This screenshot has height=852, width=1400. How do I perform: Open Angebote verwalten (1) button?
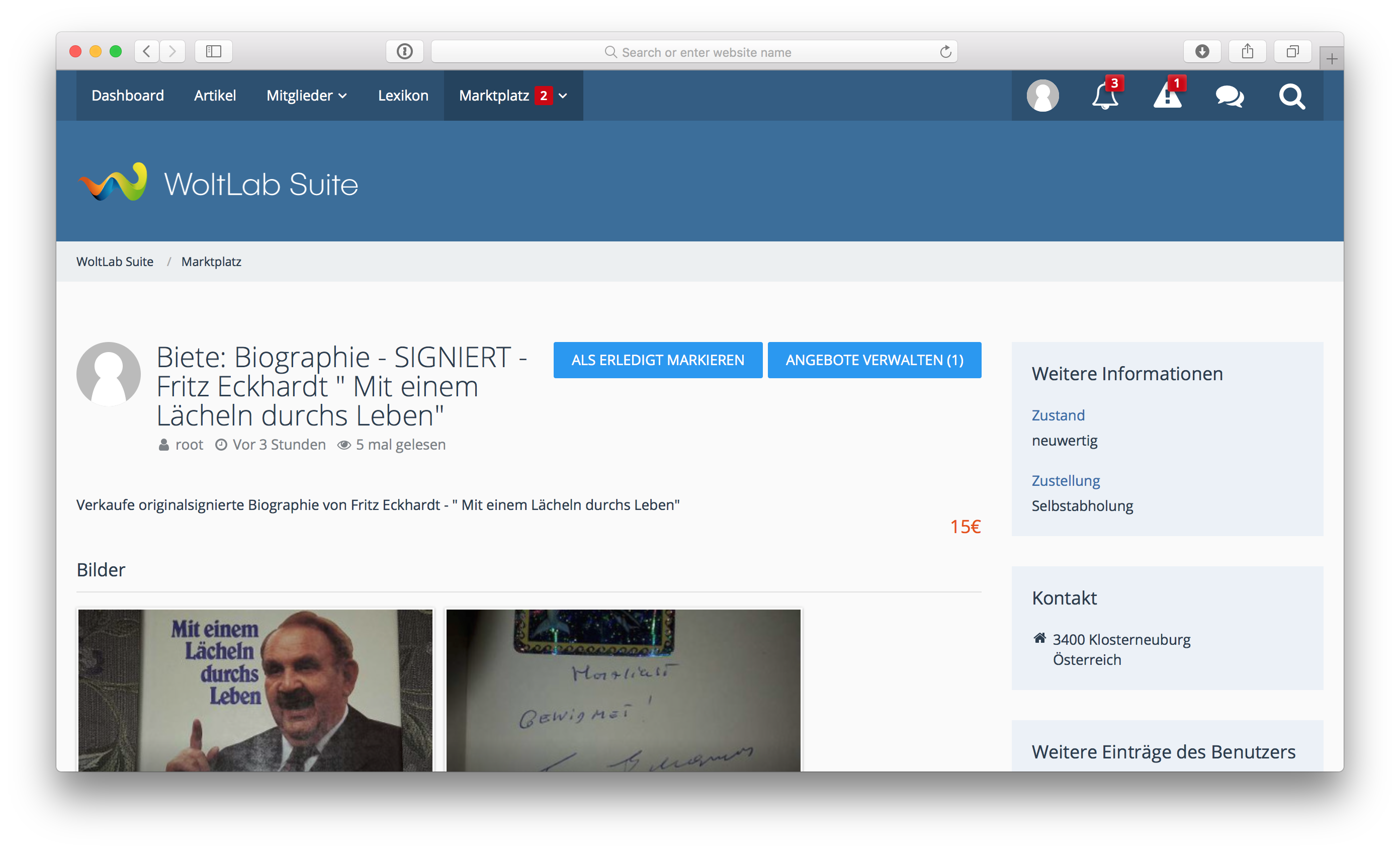(874, 360)
